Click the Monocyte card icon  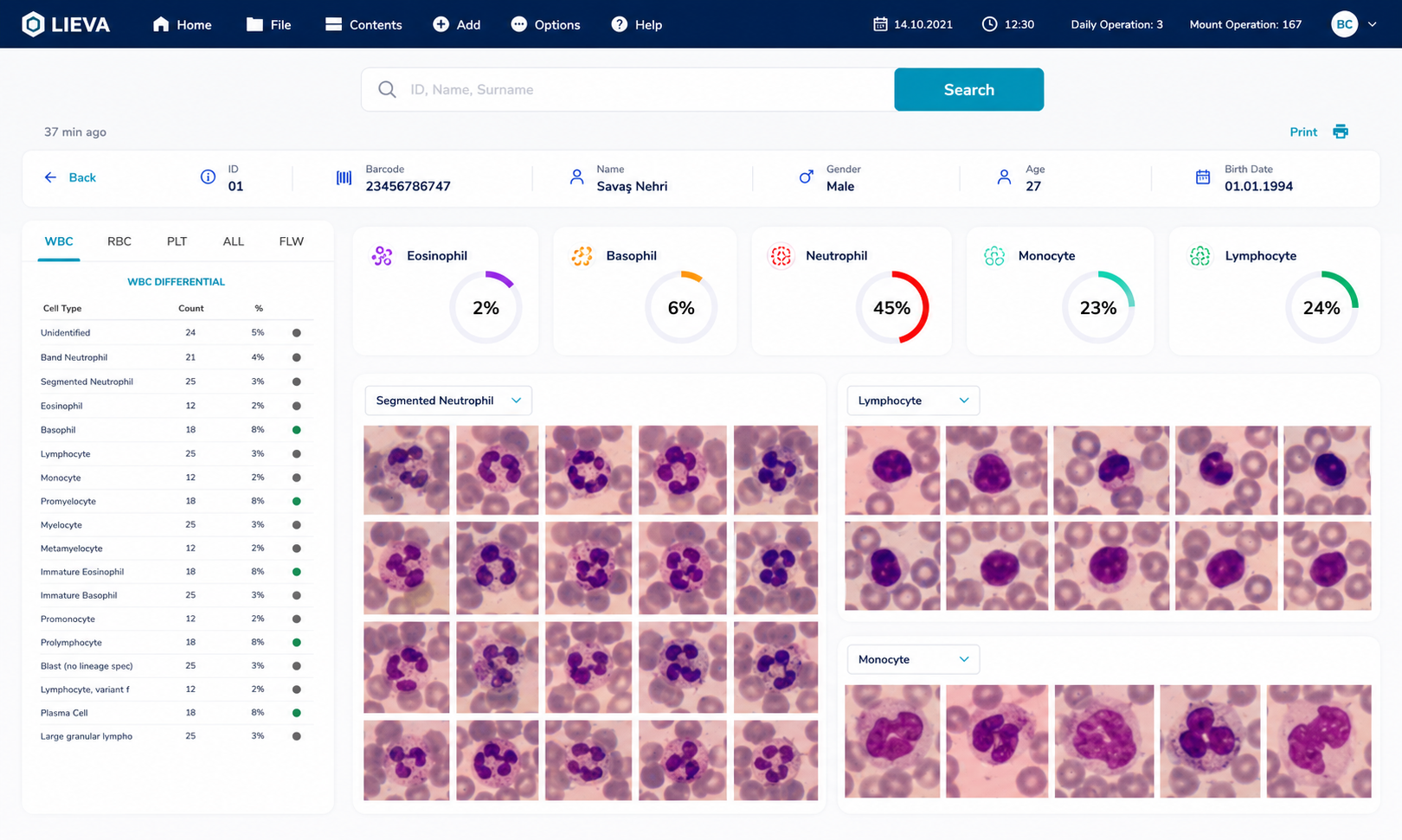tap(994, 255)
